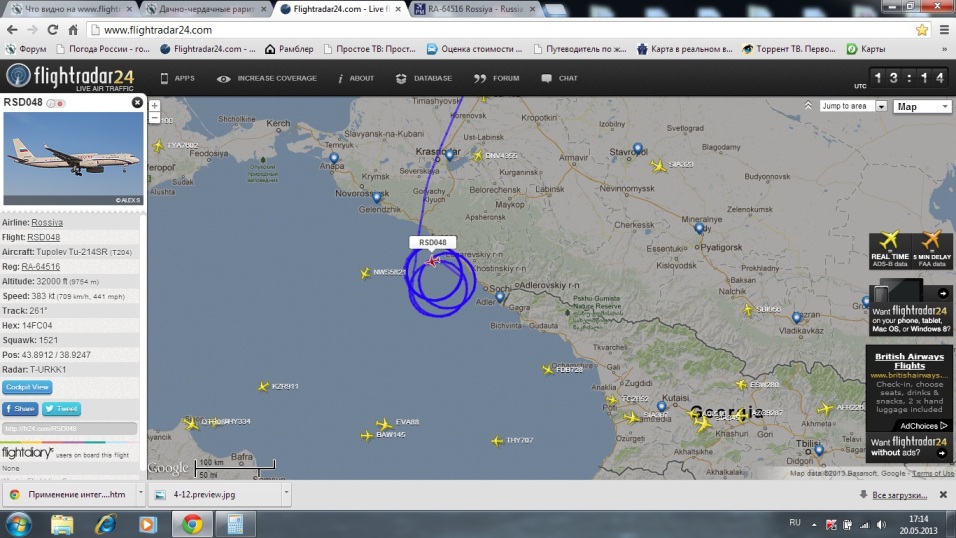Click the DNV4355 plane icon
The width and height of the screenshot is (956, 538).
478,156
